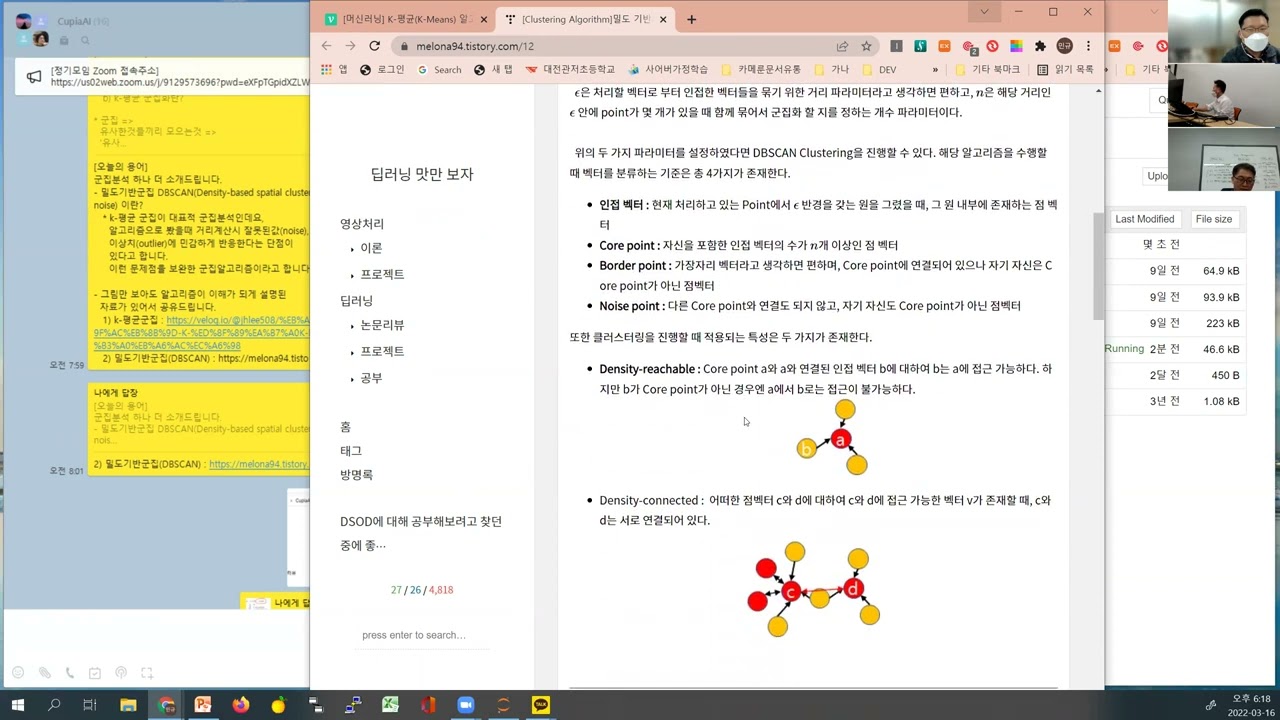Click the green S extension icon
This screenshot has width=1280, height=720.
tap(920, 46)
